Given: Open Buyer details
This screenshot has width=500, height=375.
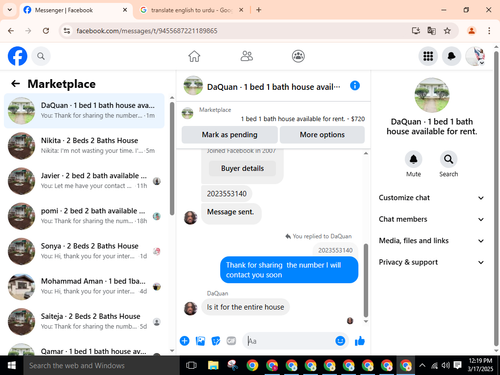Looking at the screenshot, I should click(242, 168).
